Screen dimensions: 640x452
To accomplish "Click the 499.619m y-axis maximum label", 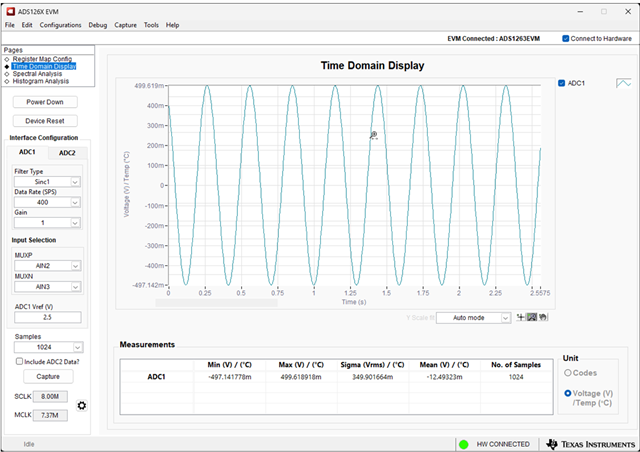I will (149, 86).
